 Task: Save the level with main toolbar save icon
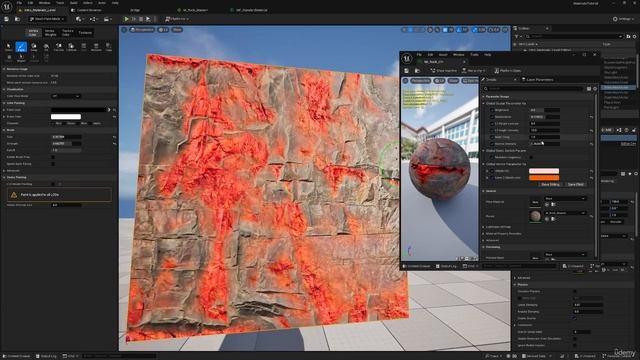coord(7,19)
